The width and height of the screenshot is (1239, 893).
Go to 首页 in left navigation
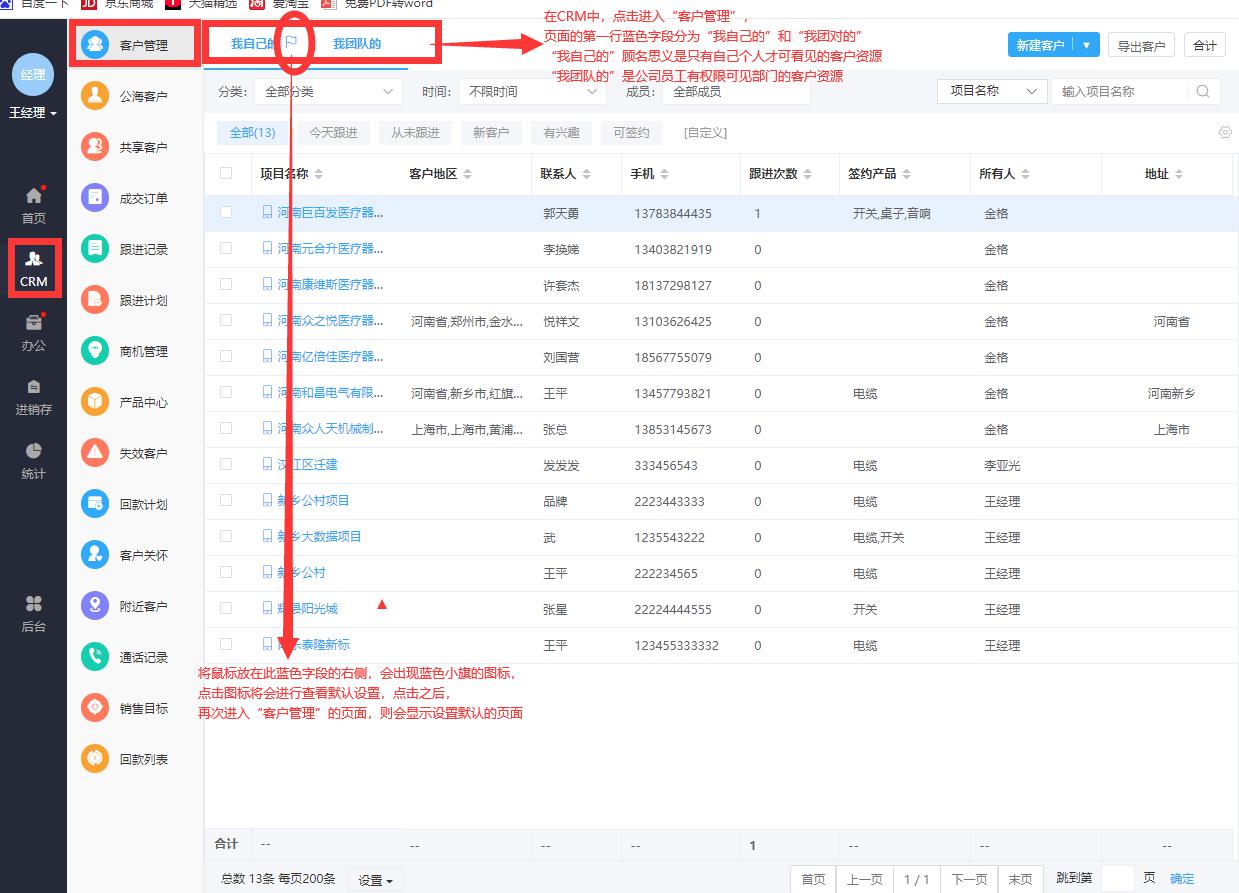[x=34, y=205]
